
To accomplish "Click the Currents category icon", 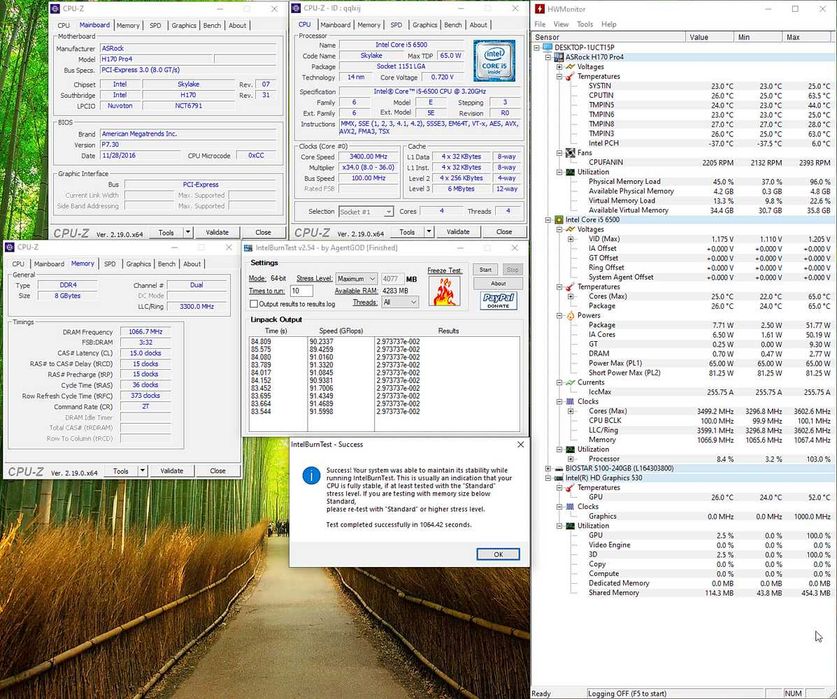I will point(570,382).
